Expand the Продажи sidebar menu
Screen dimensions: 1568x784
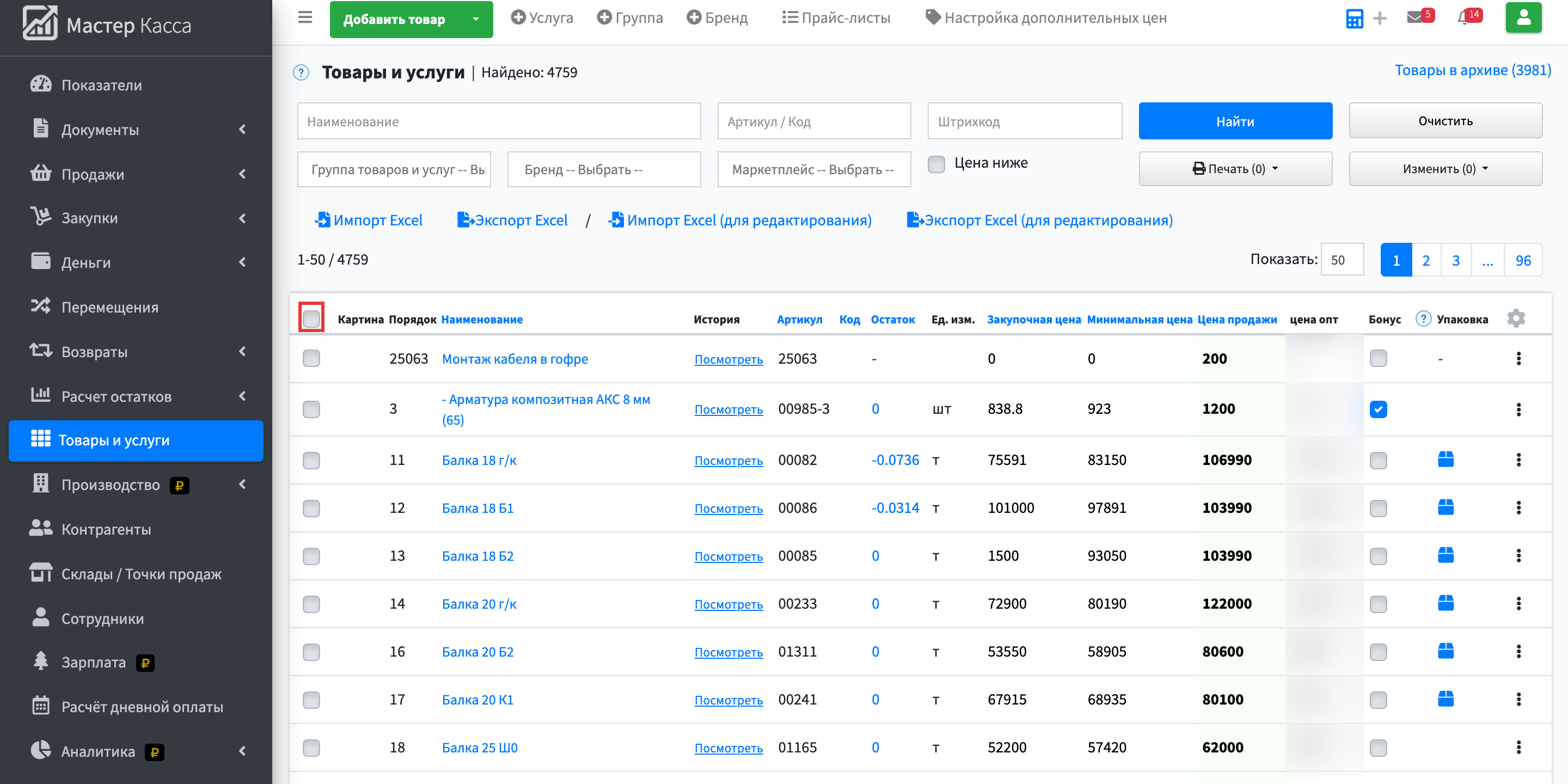[136, 174]
